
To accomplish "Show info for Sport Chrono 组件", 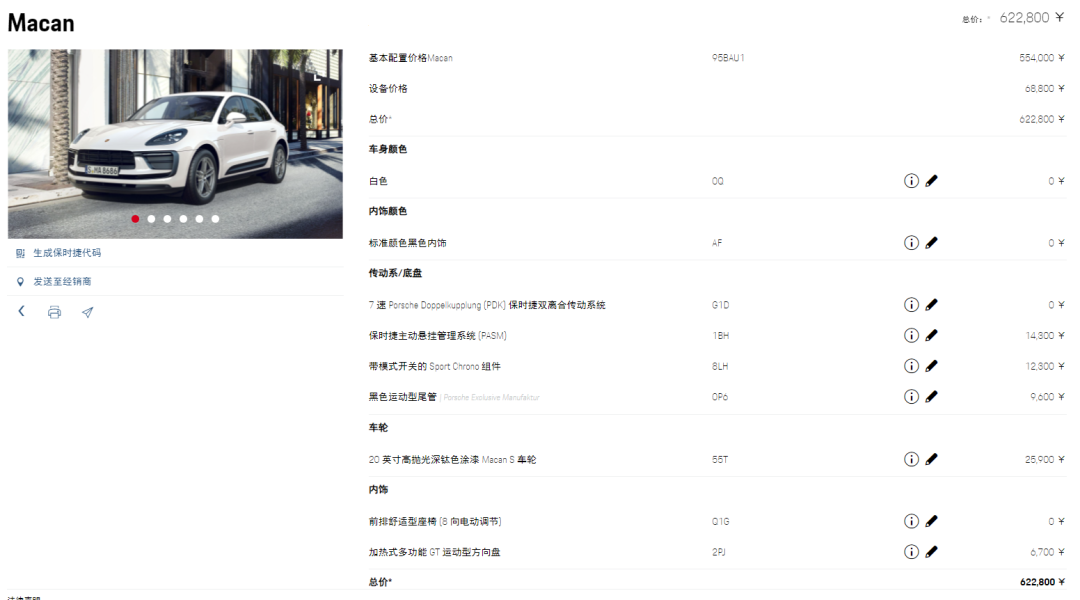I will point(911,366).
